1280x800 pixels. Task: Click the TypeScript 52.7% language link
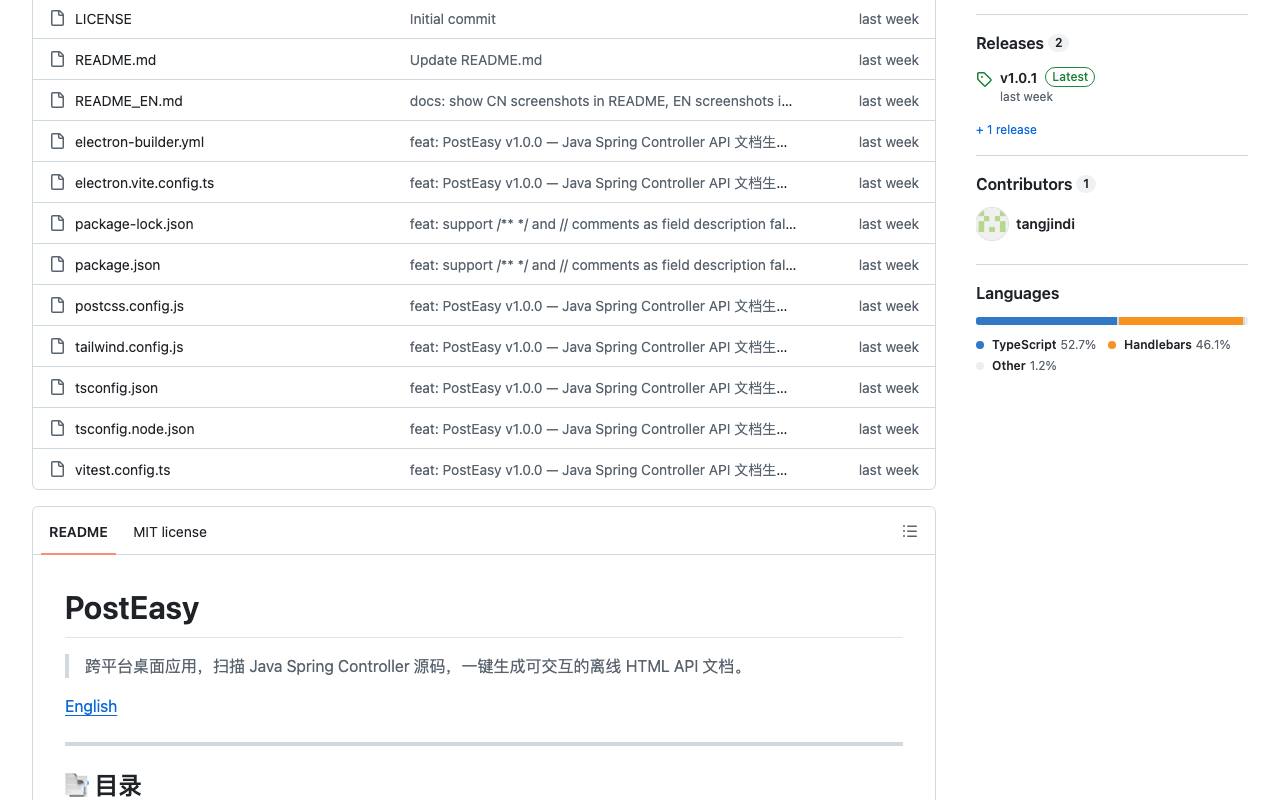click(x=1036, y=345)
